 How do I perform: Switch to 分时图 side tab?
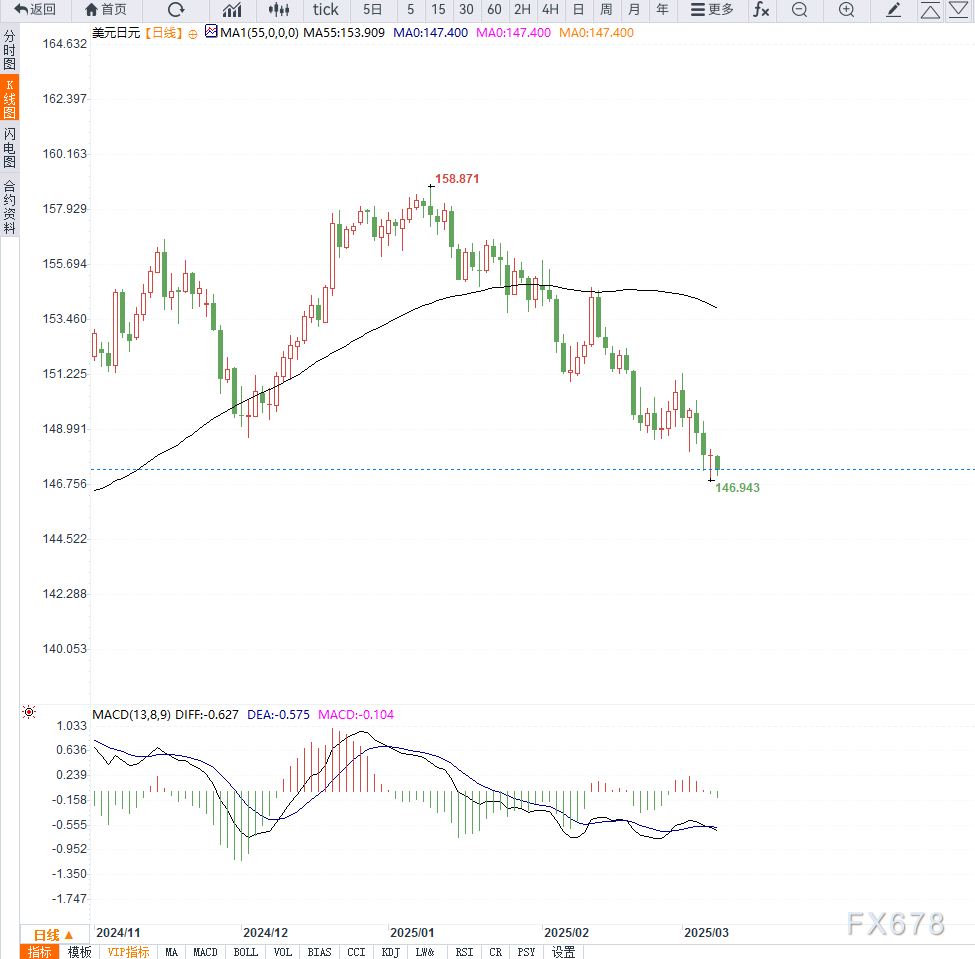pos(9,50)
